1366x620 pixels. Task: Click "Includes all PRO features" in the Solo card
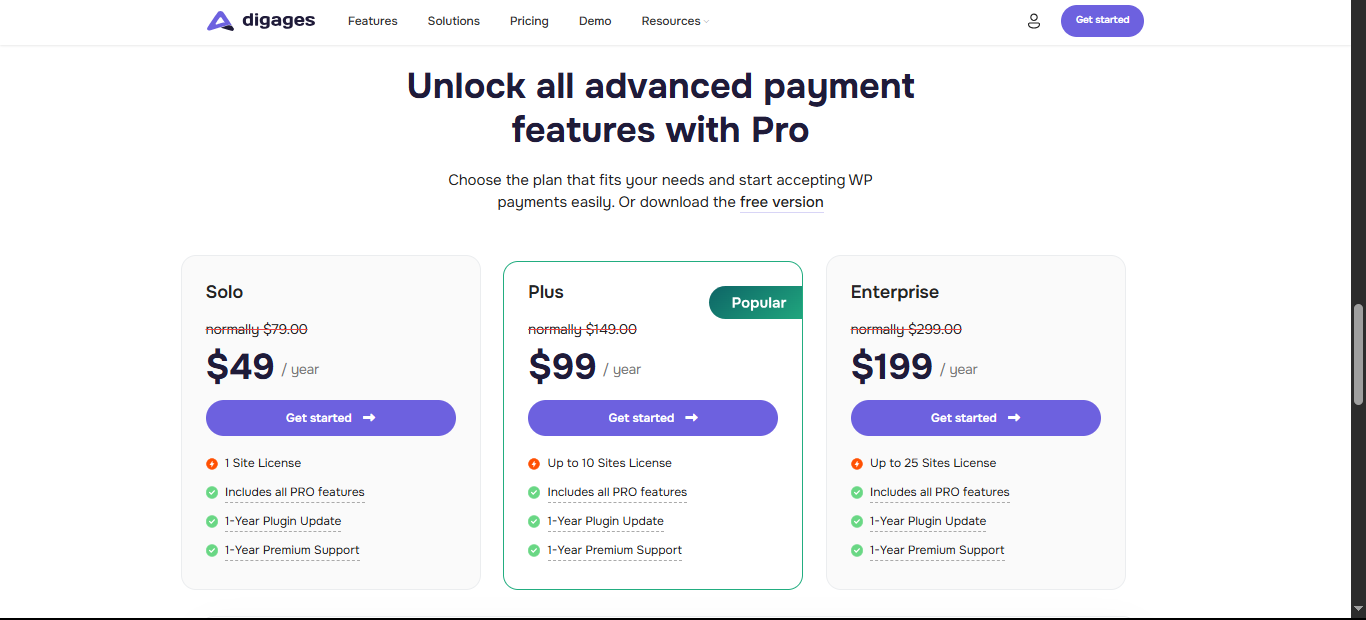click(x=295, y=492)
